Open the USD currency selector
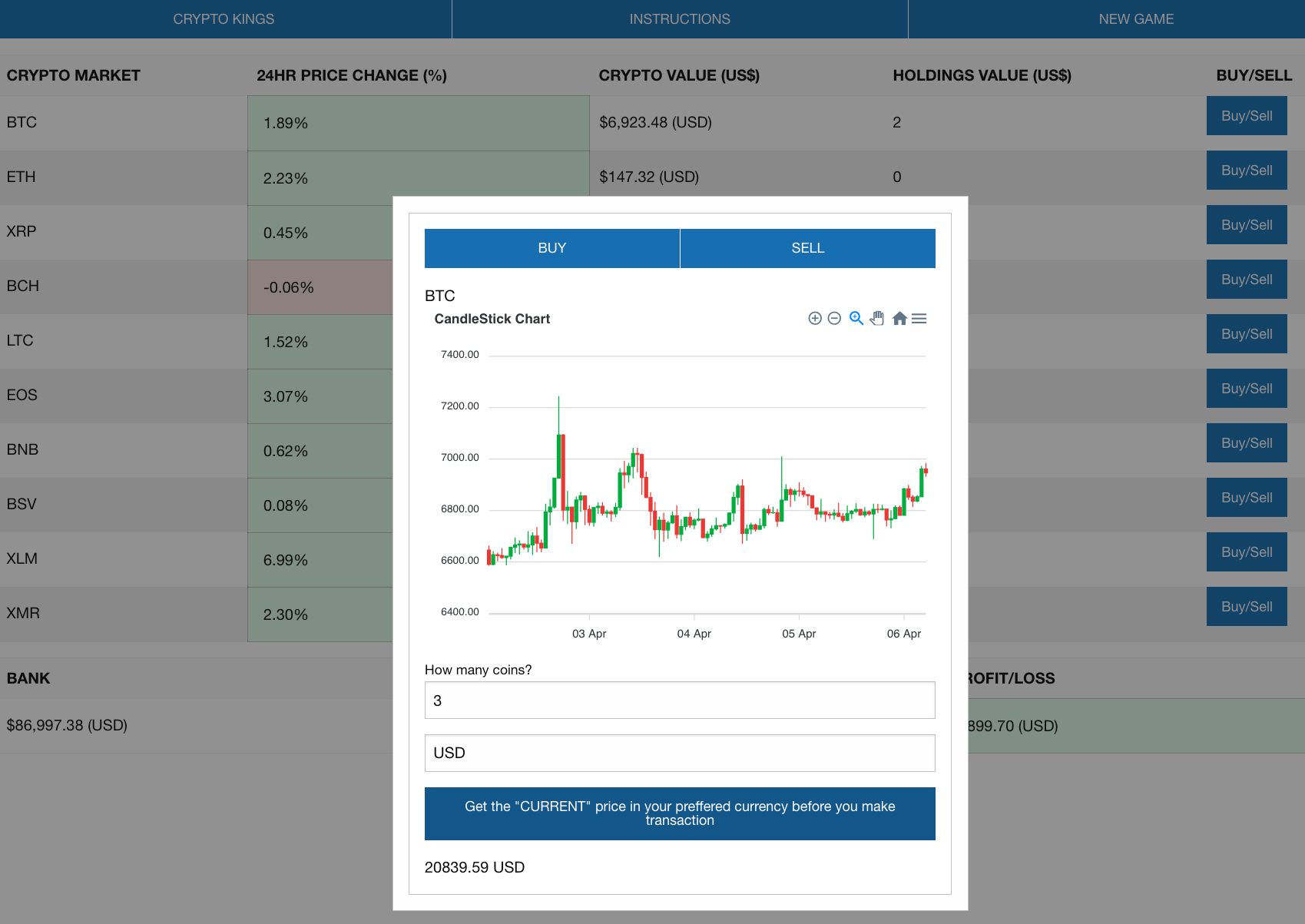Image resolution: width=1305 pixels, height=924 pixels. pyautogui.click(x=679, y=753)
